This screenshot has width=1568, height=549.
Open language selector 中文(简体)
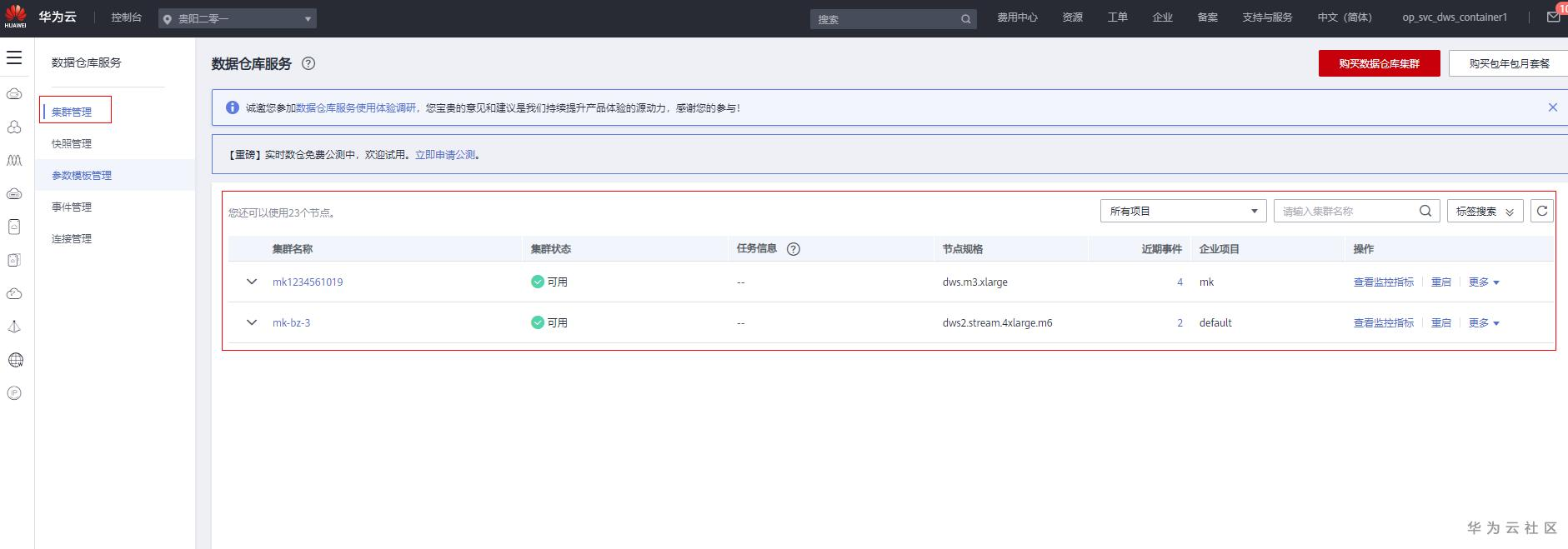tap(1344, 17)
